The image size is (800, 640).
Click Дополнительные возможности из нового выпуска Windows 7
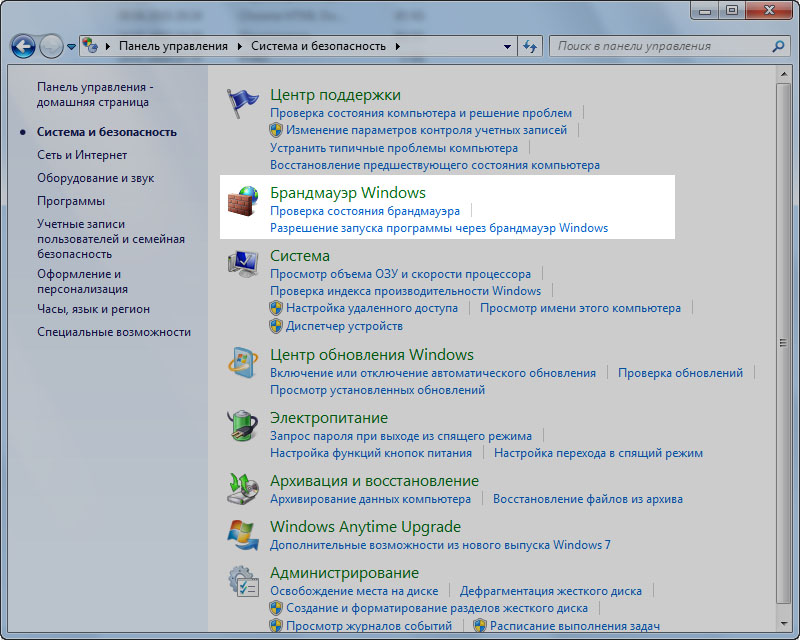440,545
